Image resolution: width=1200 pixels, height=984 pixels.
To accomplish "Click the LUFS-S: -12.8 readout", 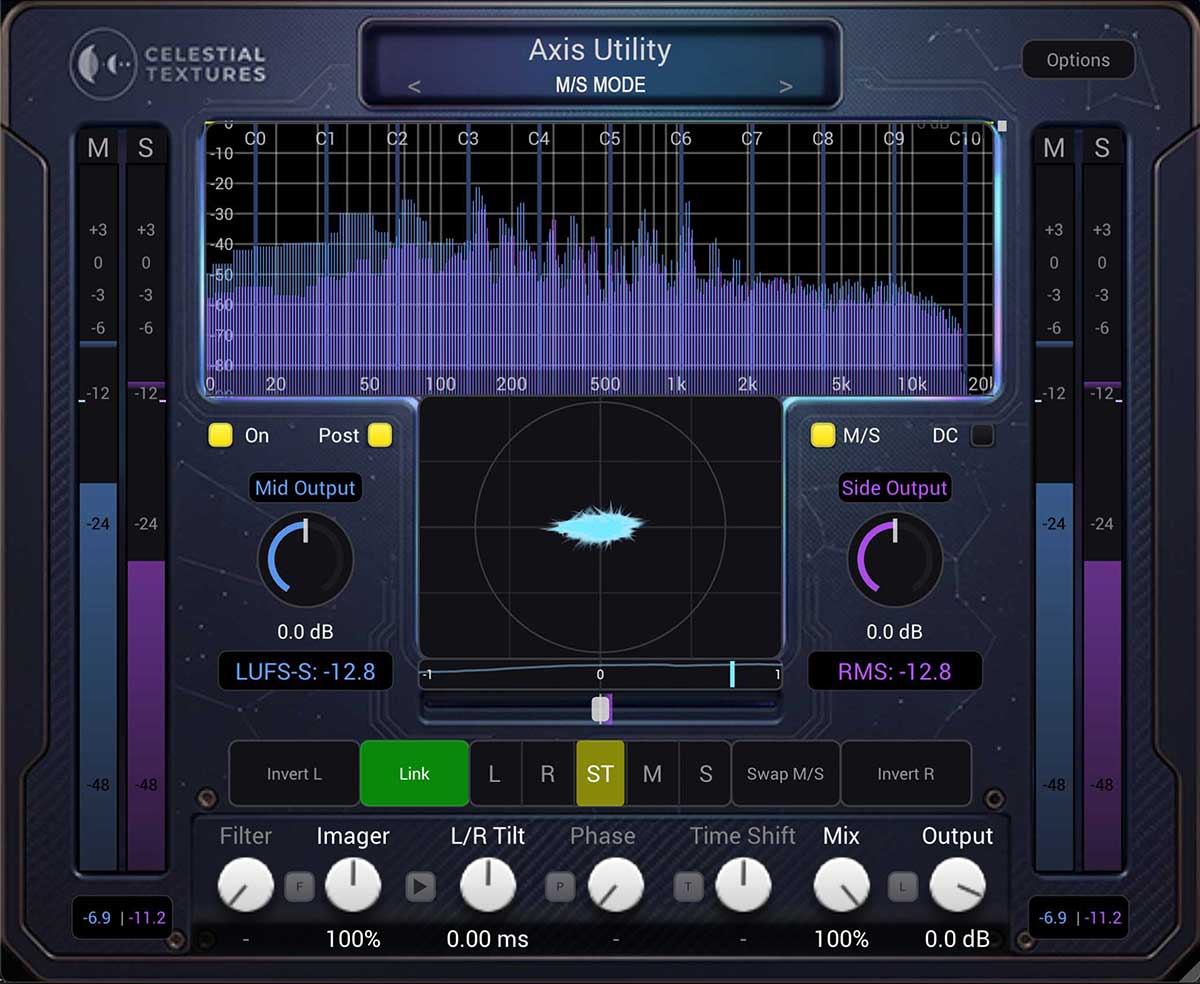I will click(305, 672).
